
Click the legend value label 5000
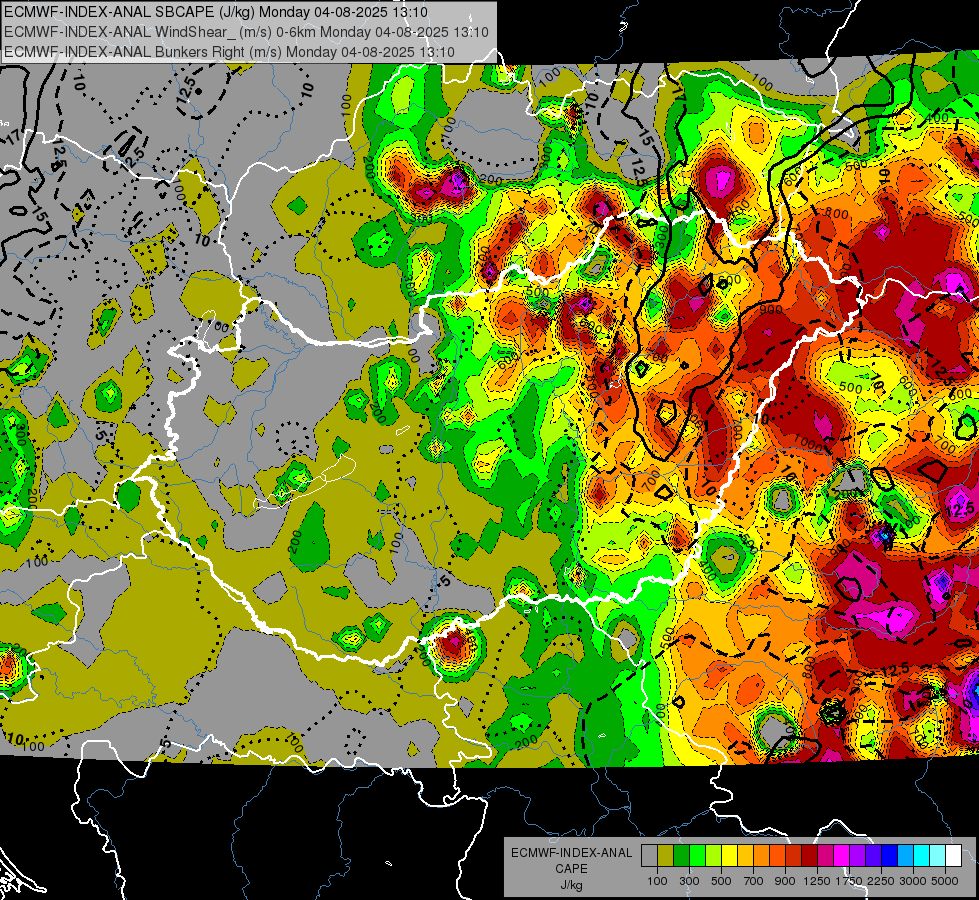tap(945, 881)
